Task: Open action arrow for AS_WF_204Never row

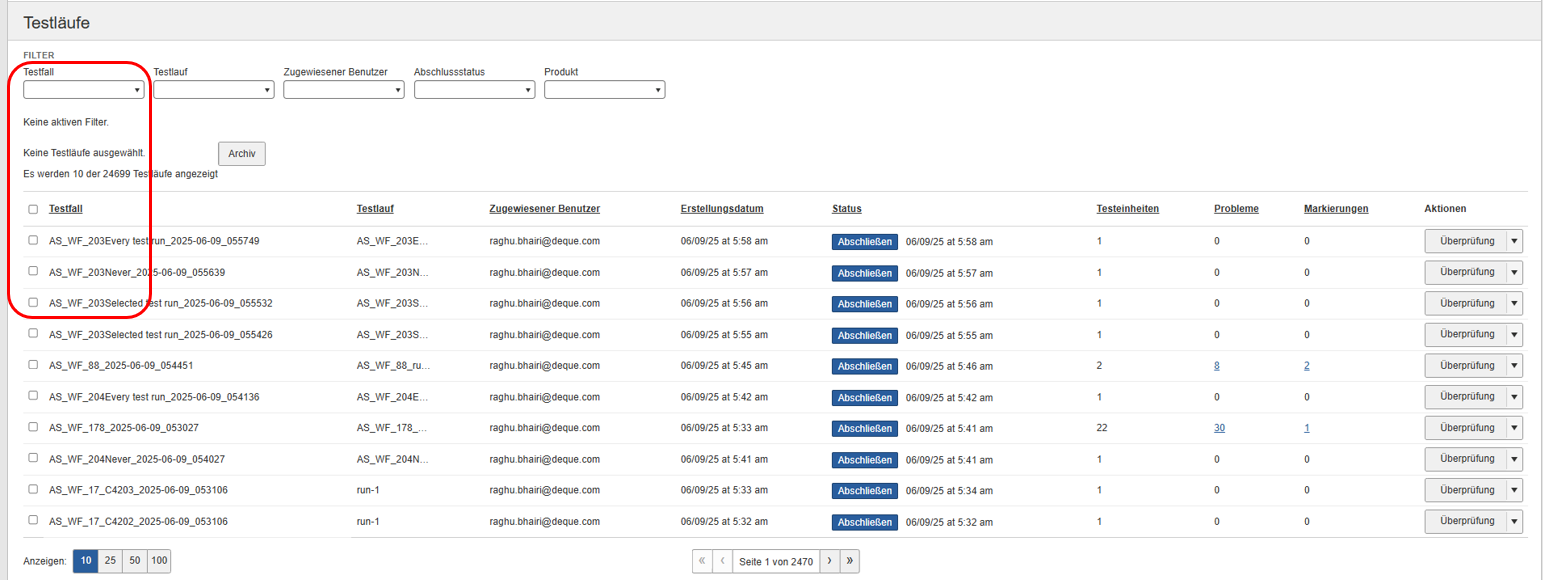Action: (x=1514, y=460)
